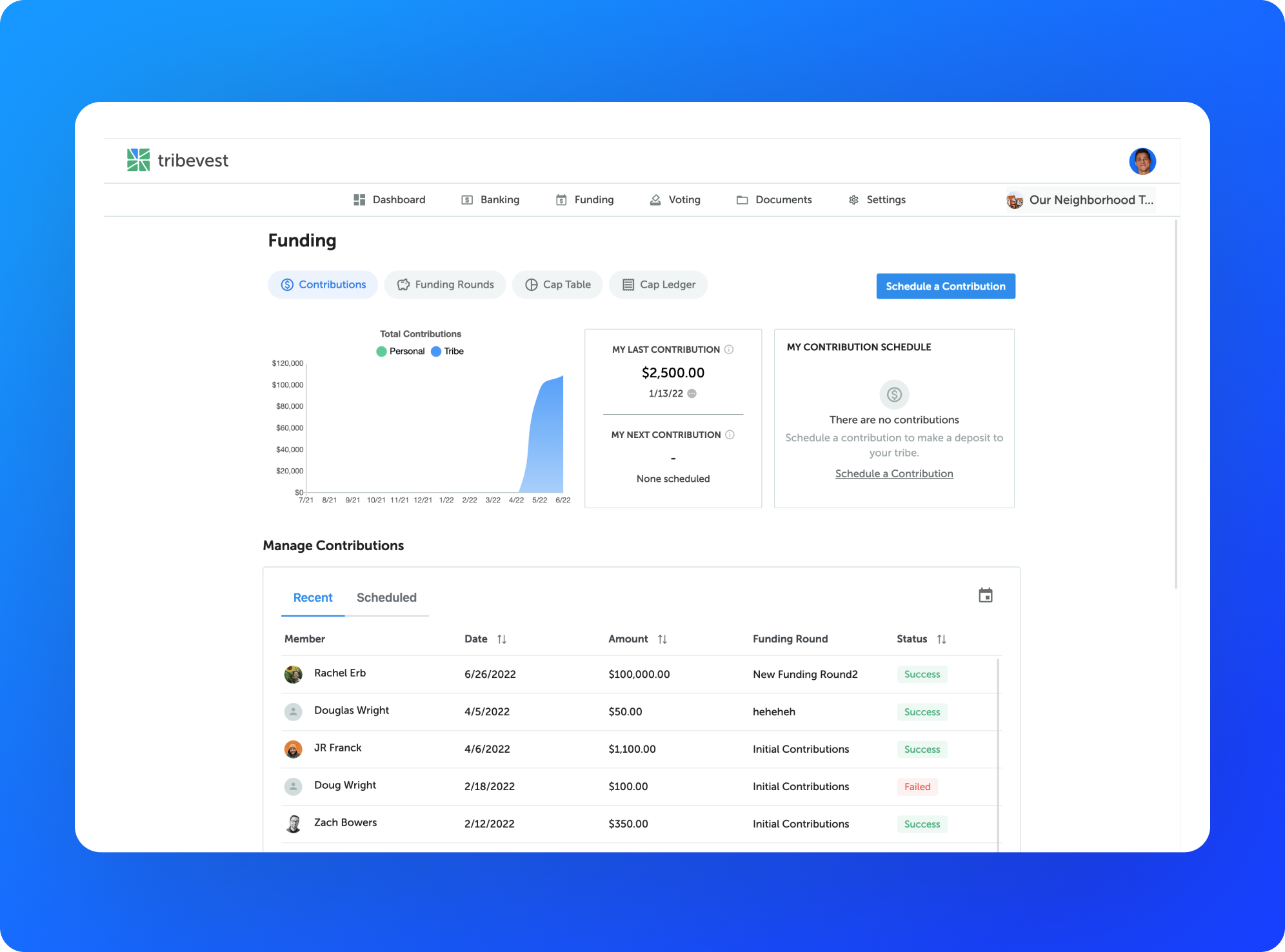Click the New Funding Round2 cell

[x=805, y=675]
